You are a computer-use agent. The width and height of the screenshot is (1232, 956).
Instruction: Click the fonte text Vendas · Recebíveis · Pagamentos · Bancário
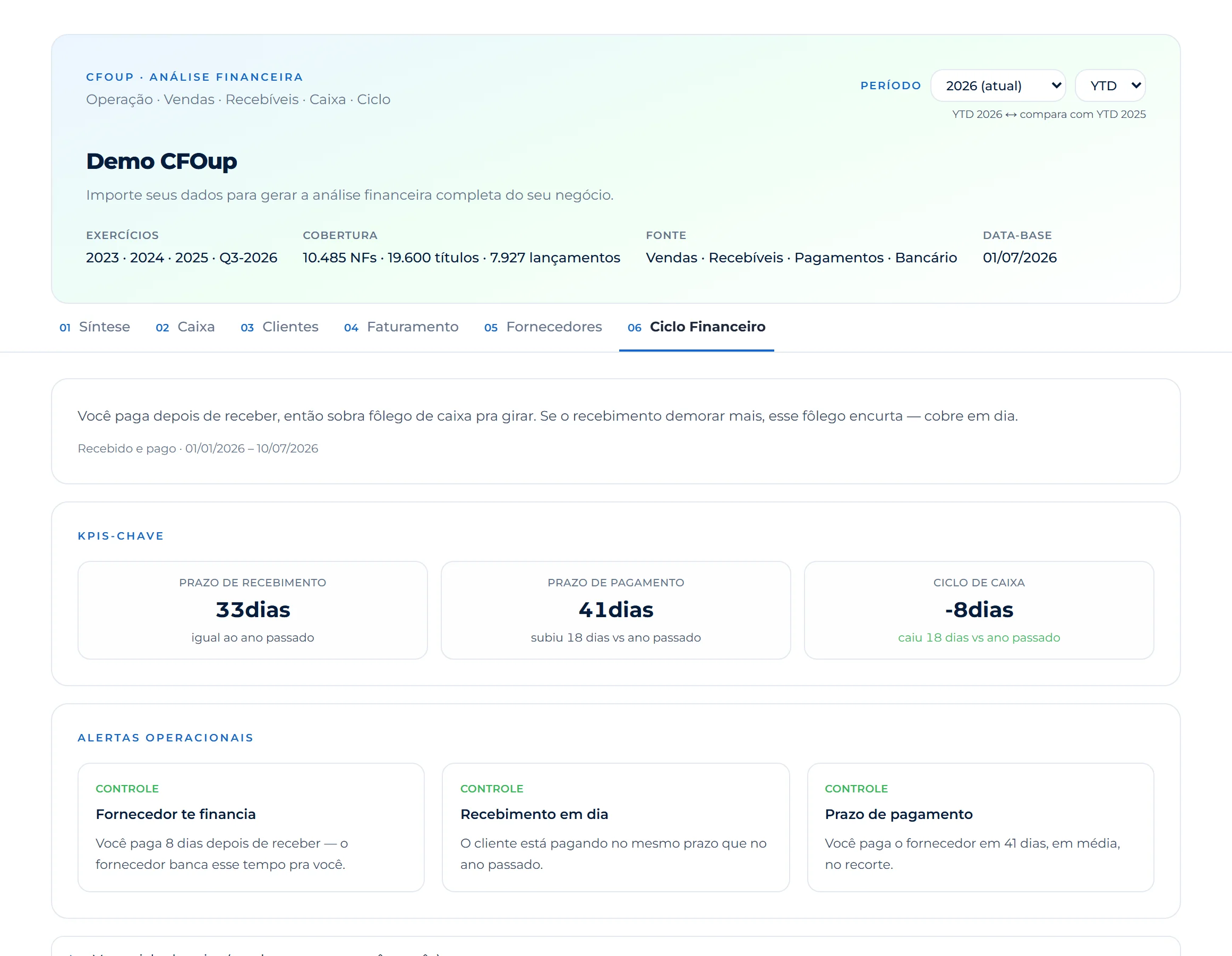[801, 258]
